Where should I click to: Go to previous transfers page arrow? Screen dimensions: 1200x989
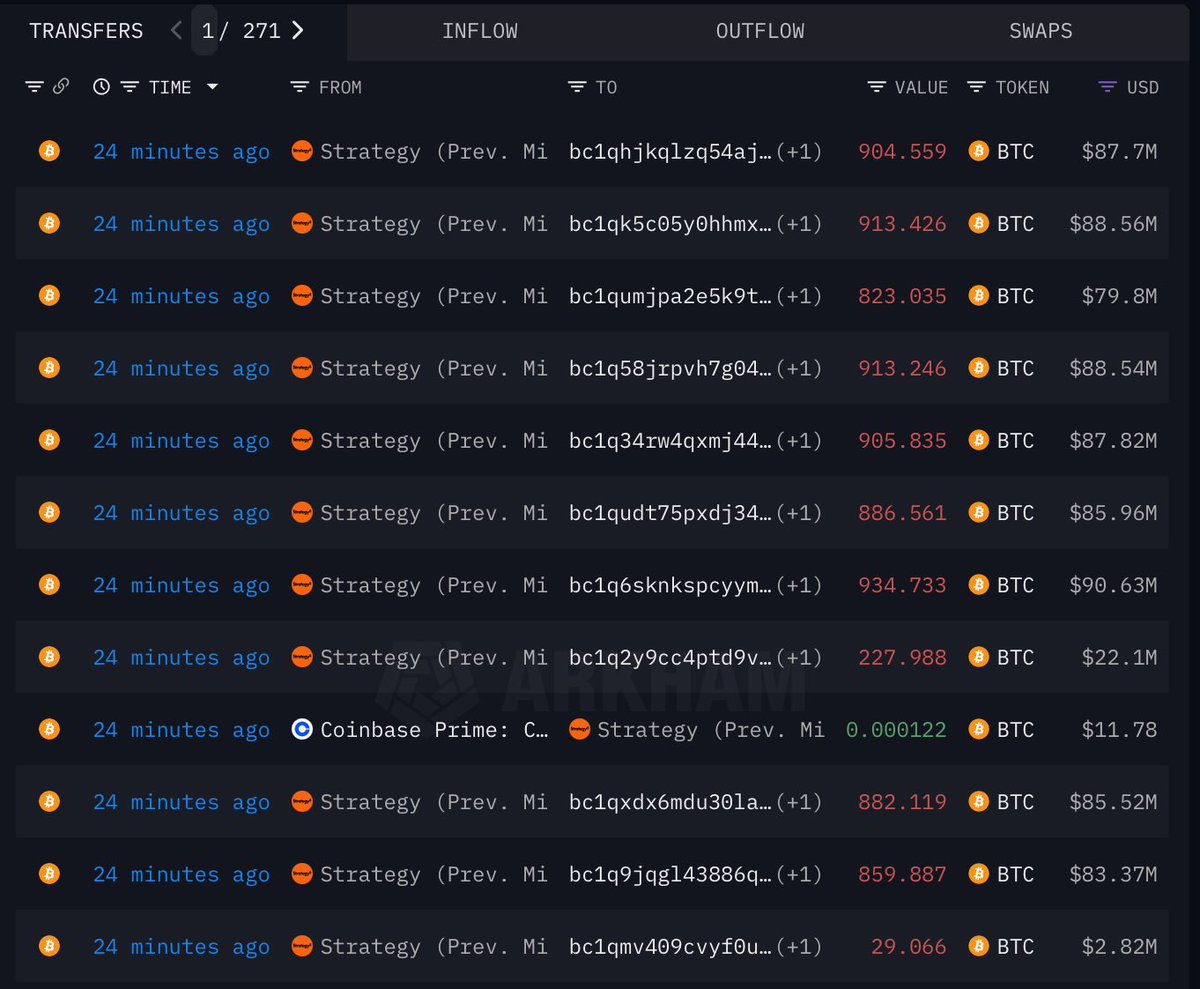point(176,30)
